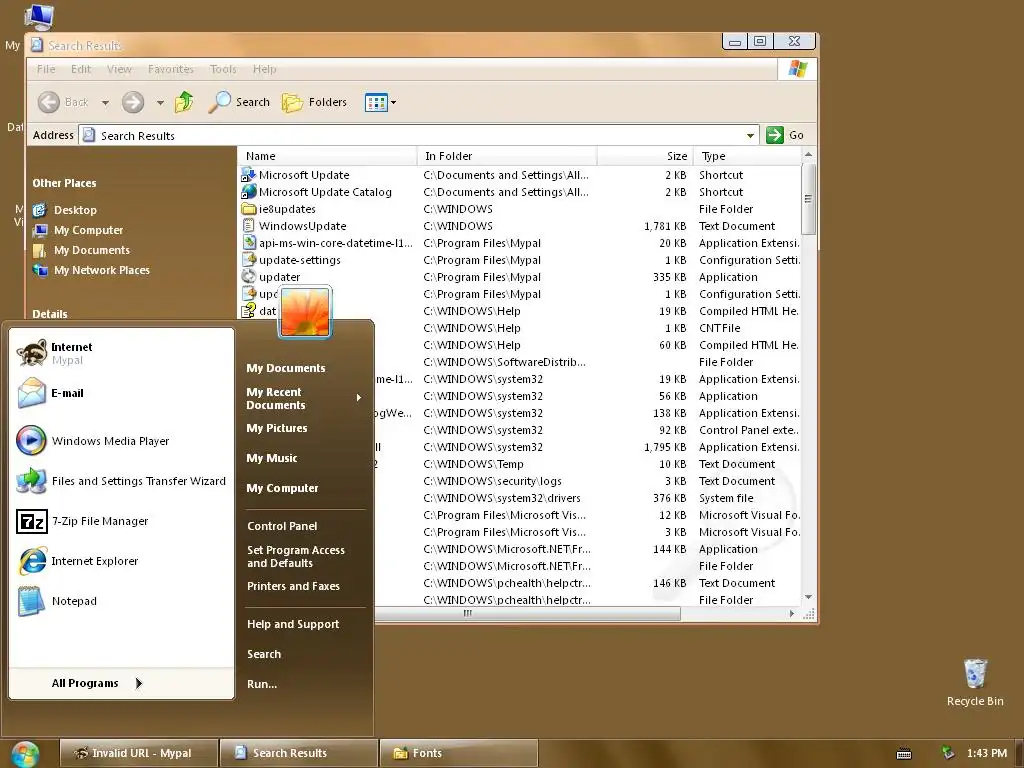Click the vertical scrollbar thumb
1024x768 pixels.
[808, 199]
